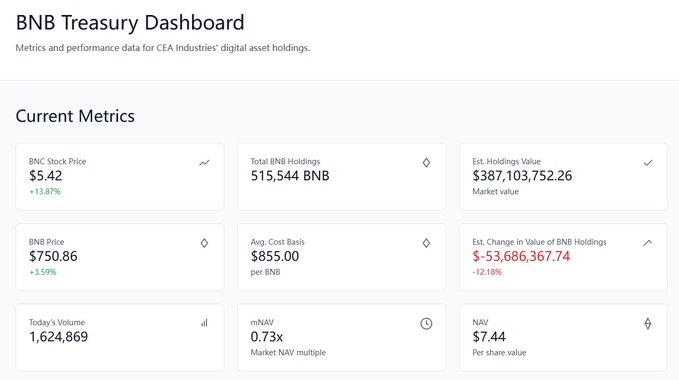The width and height of the screenshot is (679, 380).
Task: Click the Avg. Cost Basis label
Action: (278, 242)
